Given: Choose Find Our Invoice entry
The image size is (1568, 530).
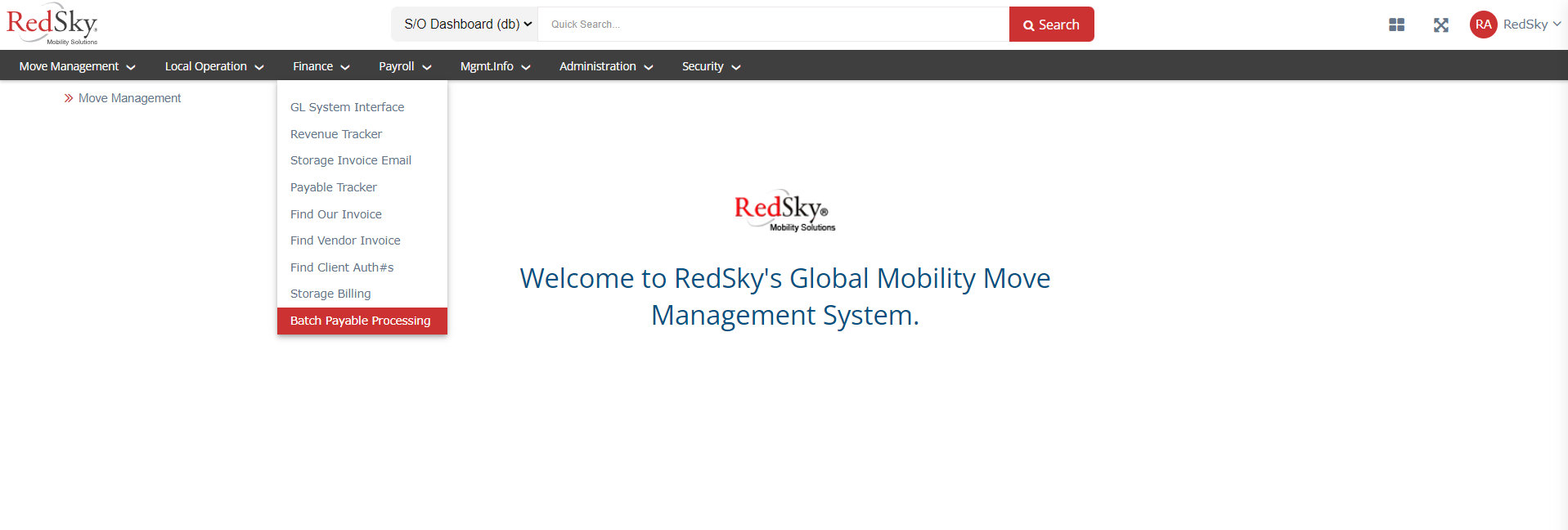Looking at the screenshot, I should pyautogui.click(x=362, y=214).
